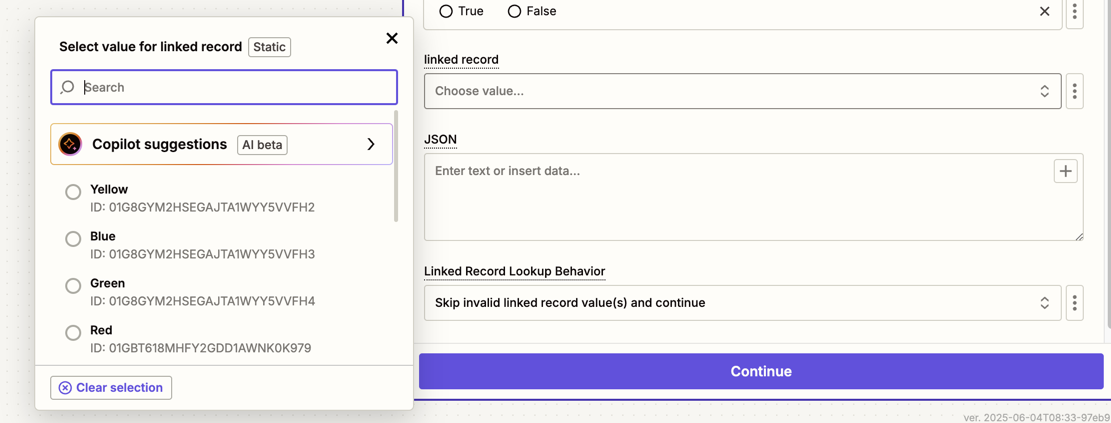The width and height of the screenshot is (1111, 423).
Task: Choose the Red record radio button
Action: [73, 333]
